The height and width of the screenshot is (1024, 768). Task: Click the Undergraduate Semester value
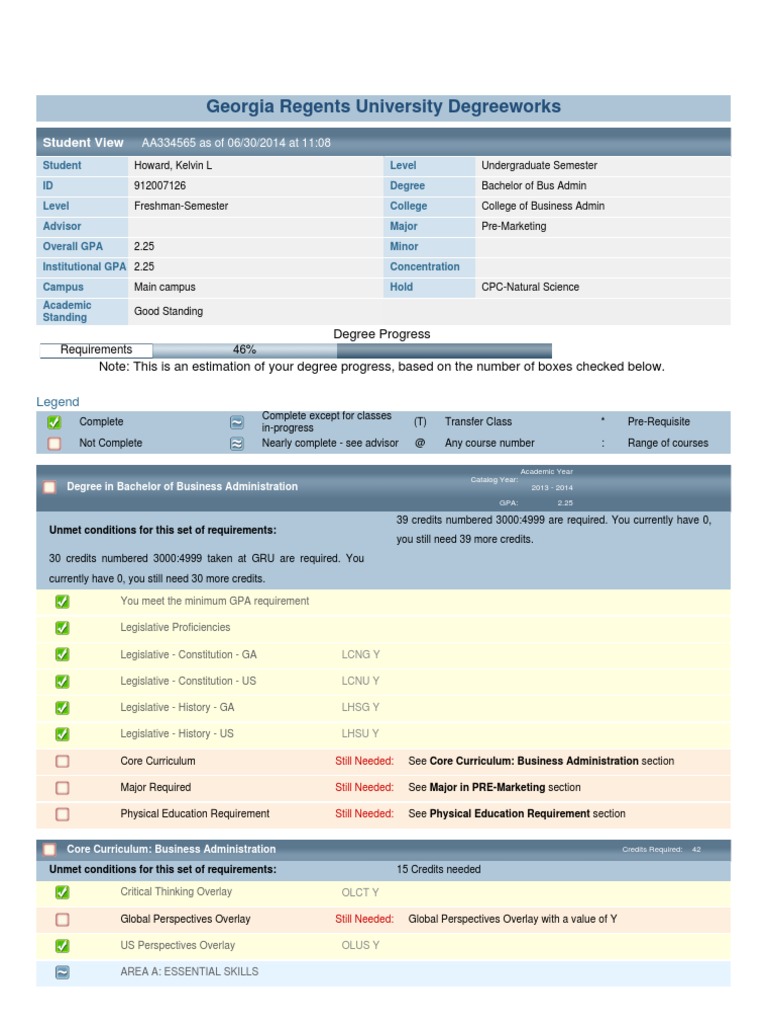(x=539, y=165)
